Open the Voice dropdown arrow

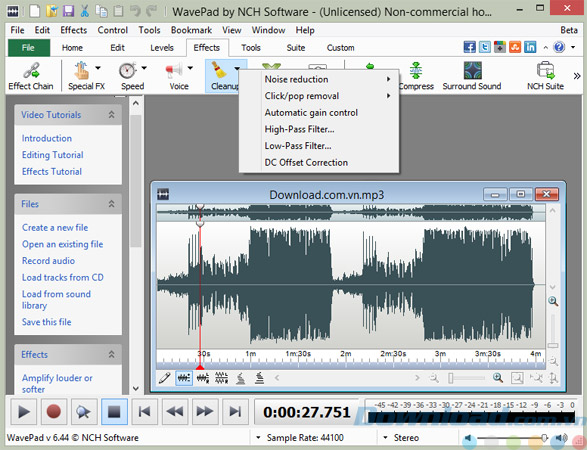point(190,68)
